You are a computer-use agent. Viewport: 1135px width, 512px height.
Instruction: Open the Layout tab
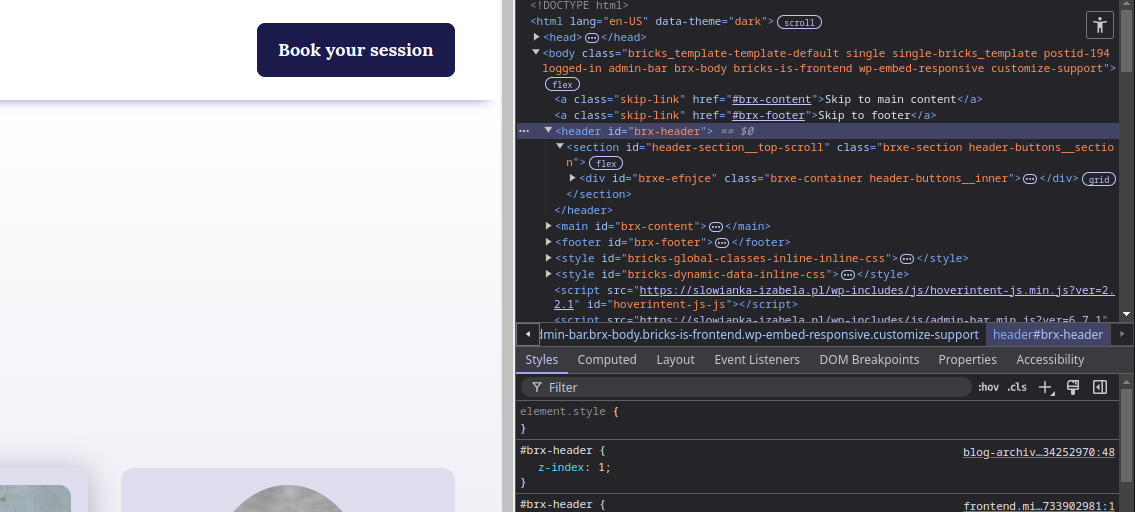pos(675,360)
